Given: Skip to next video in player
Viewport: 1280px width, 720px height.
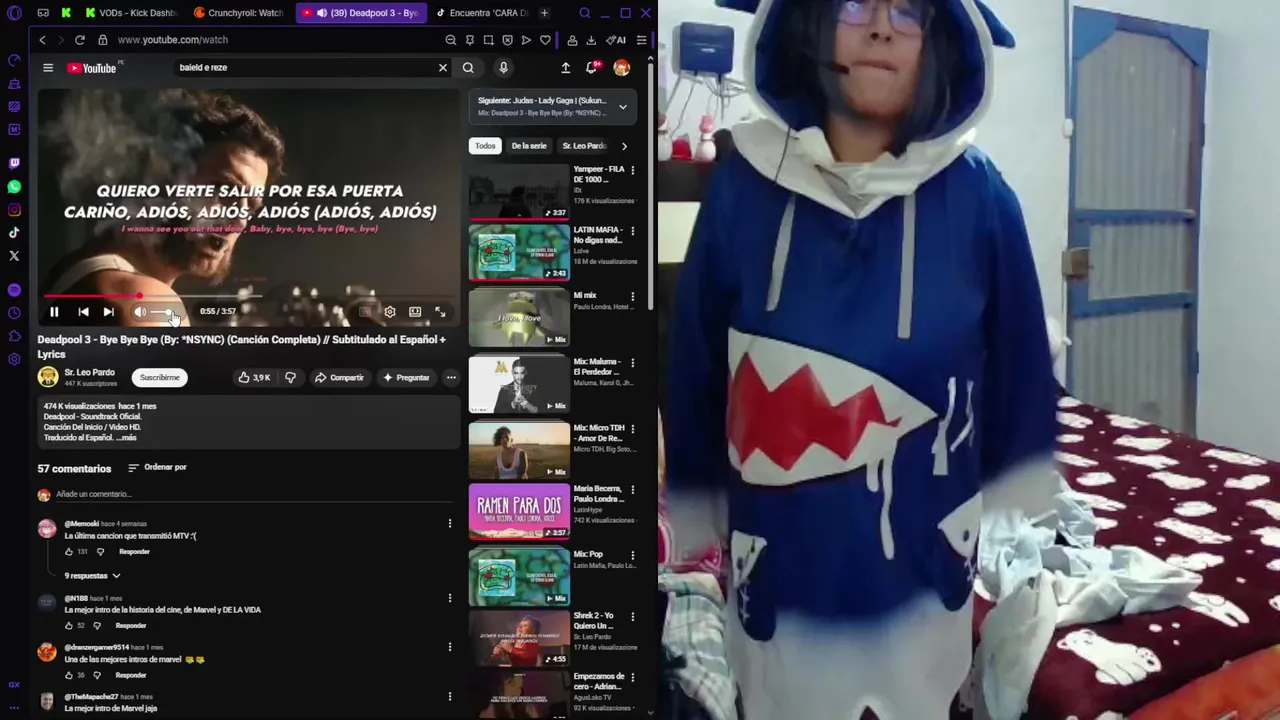Looking at the screenshot, I should (x=108, y=312).
